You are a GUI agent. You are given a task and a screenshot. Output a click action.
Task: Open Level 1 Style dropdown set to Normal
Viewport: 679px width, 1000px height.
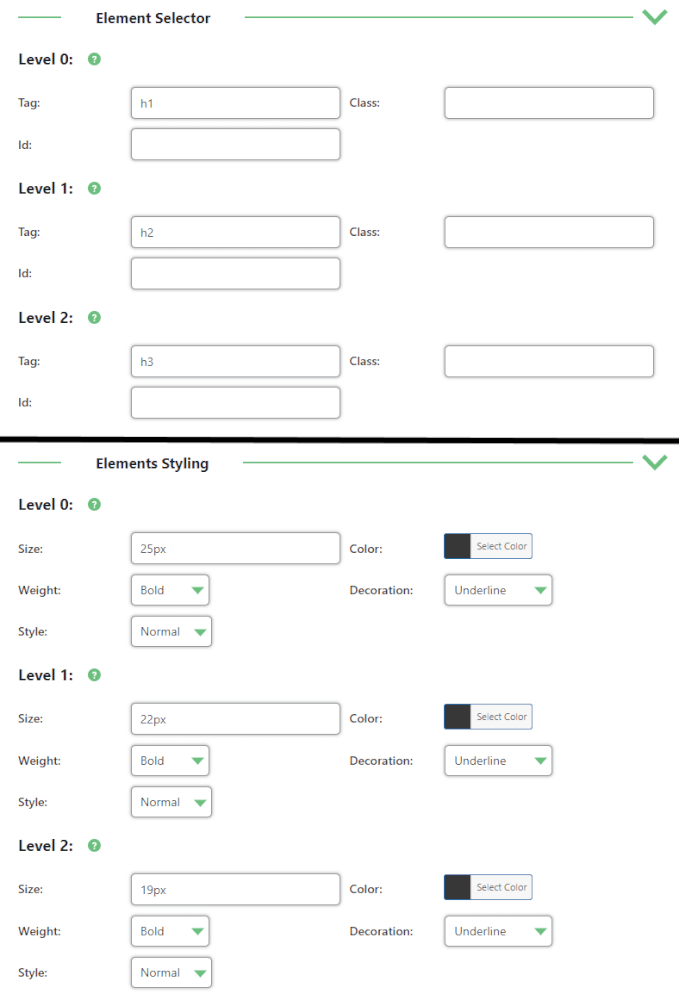pyautogui.click(x=171, y=802)
